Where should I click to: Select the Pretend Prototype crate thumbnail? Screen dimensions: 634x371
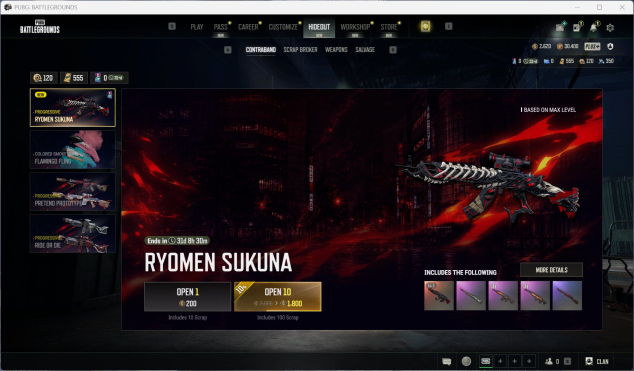click(x=73, y=192)
